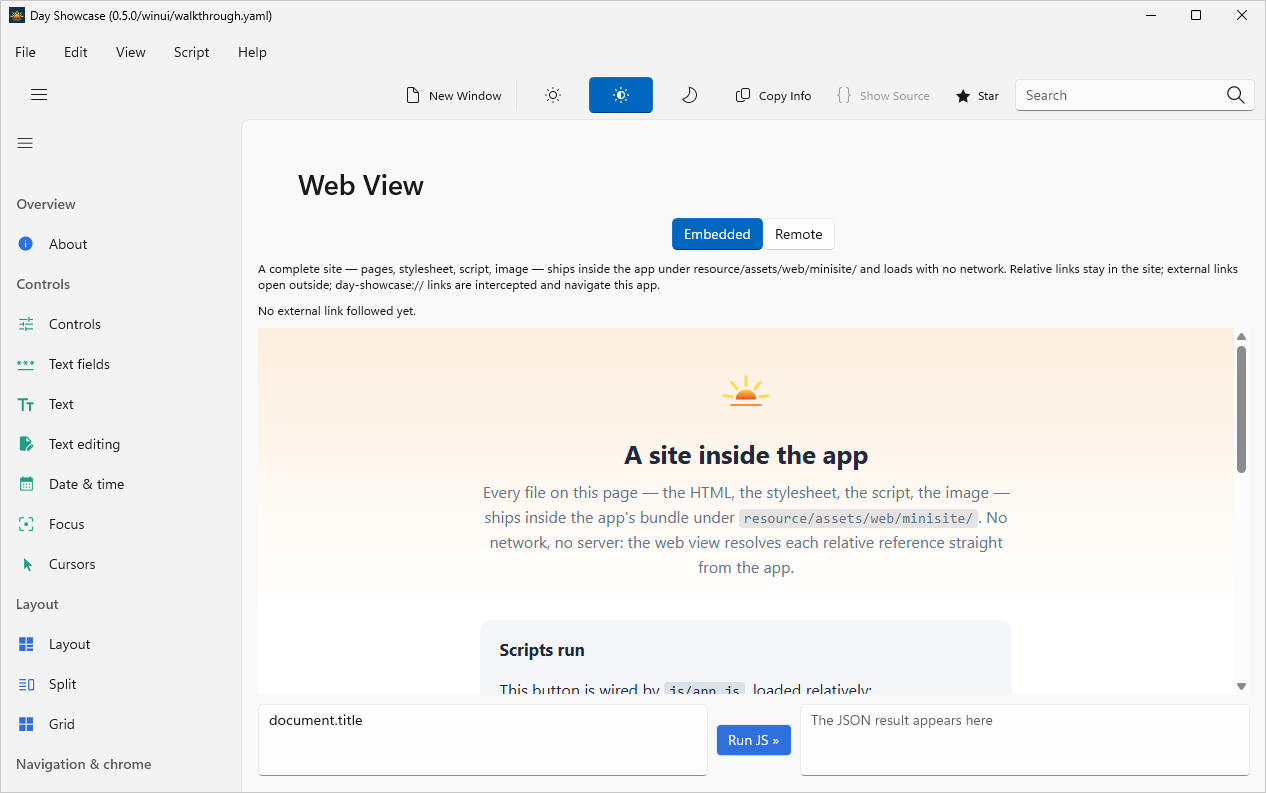Open the Date & time page label
The height and width of the screenshot is (793, 1266).
pyautogui.click(x=87, y=484)
